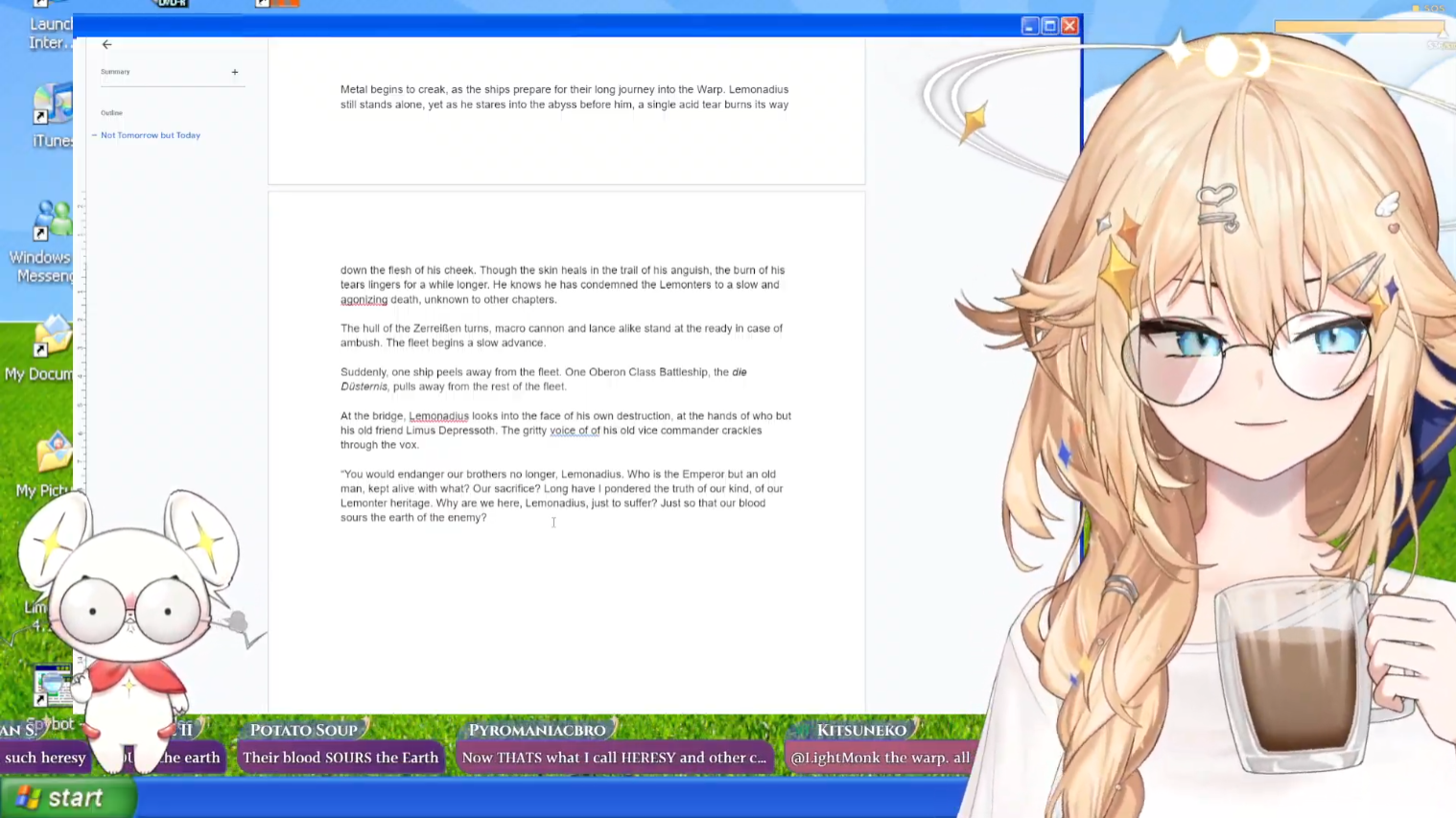Select the chat message 'Their blood SOURS the Earth'
The image size is (1456, 818).
click(341, 758)
